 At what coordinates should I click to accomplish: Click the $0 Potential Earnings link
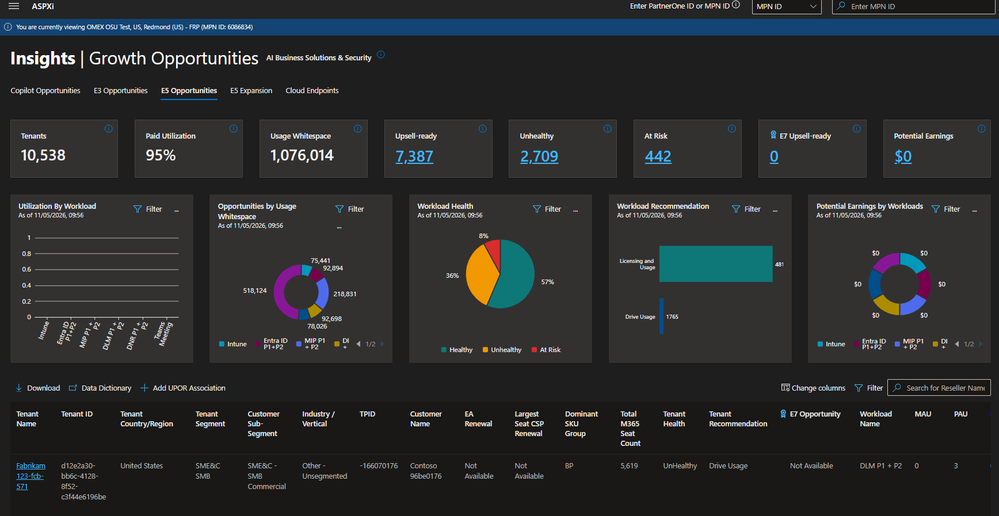coord(903,156)
